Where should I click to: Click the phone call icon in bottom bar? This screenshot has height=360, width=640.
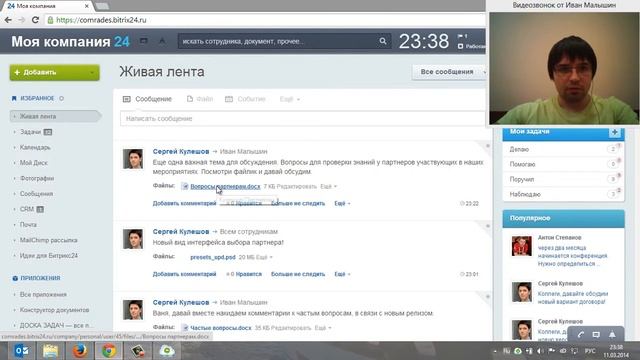pyautogui.click(x=580, y=335)
